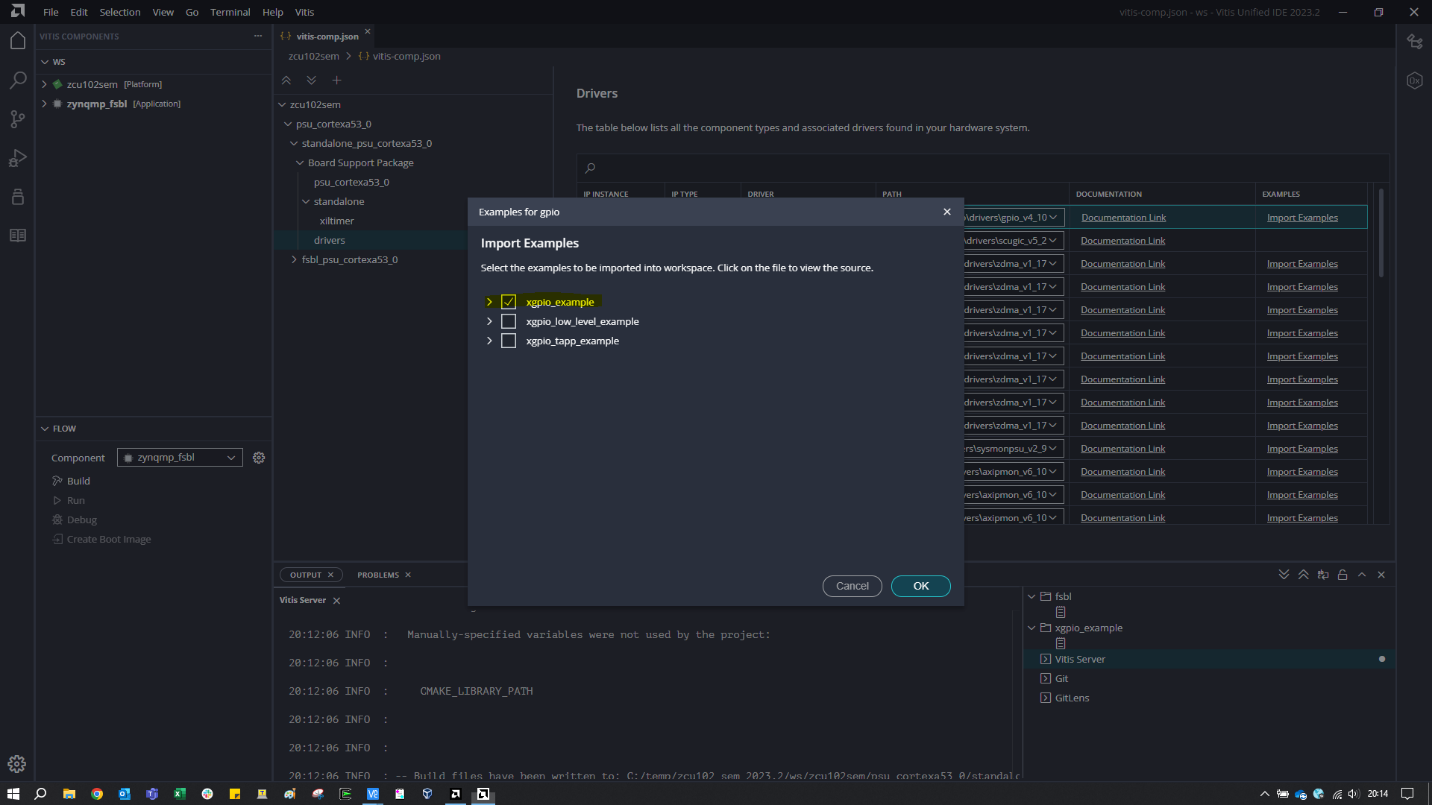Expand the fsbl_psu_cortexa53_0 tree node
The image size is (1432, 805).
(x=293, y=260)
